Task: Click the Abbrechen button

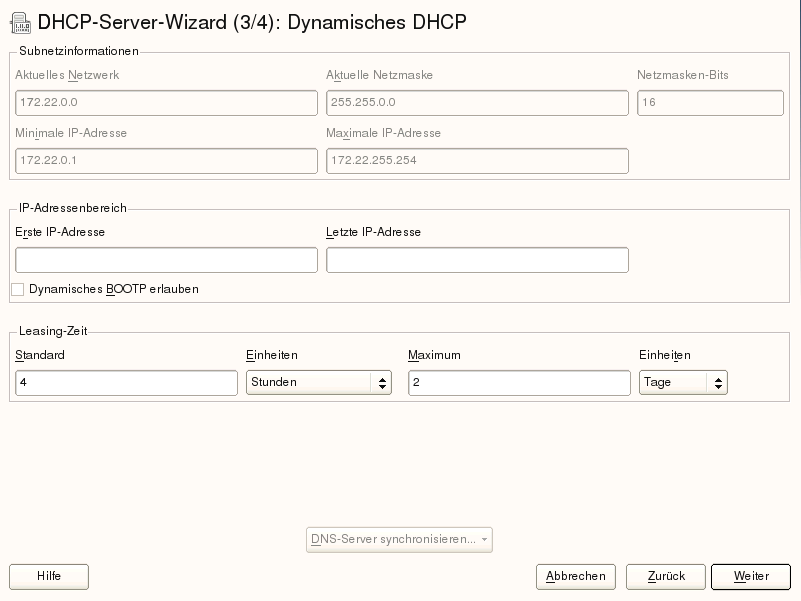Action: [x=576, y=577]
